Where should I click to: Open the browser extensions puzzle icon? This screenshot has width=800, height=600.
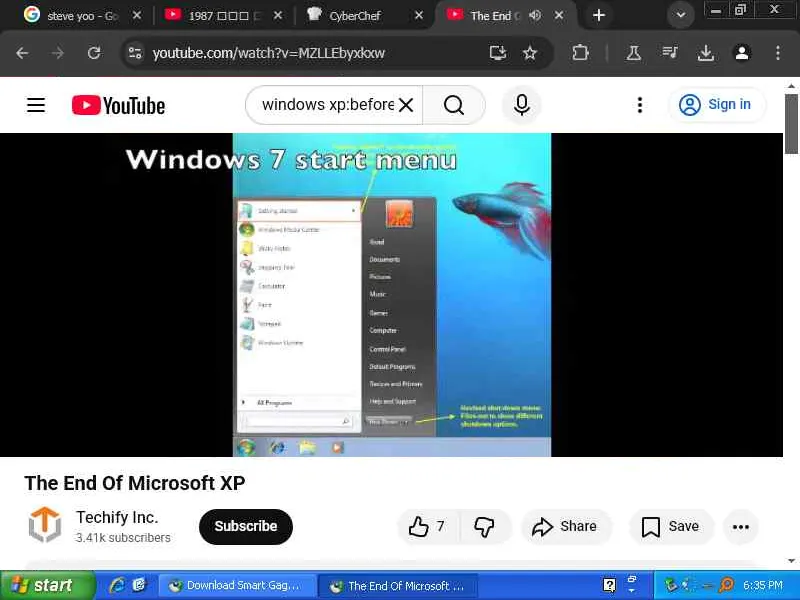(x=581, y=53)
